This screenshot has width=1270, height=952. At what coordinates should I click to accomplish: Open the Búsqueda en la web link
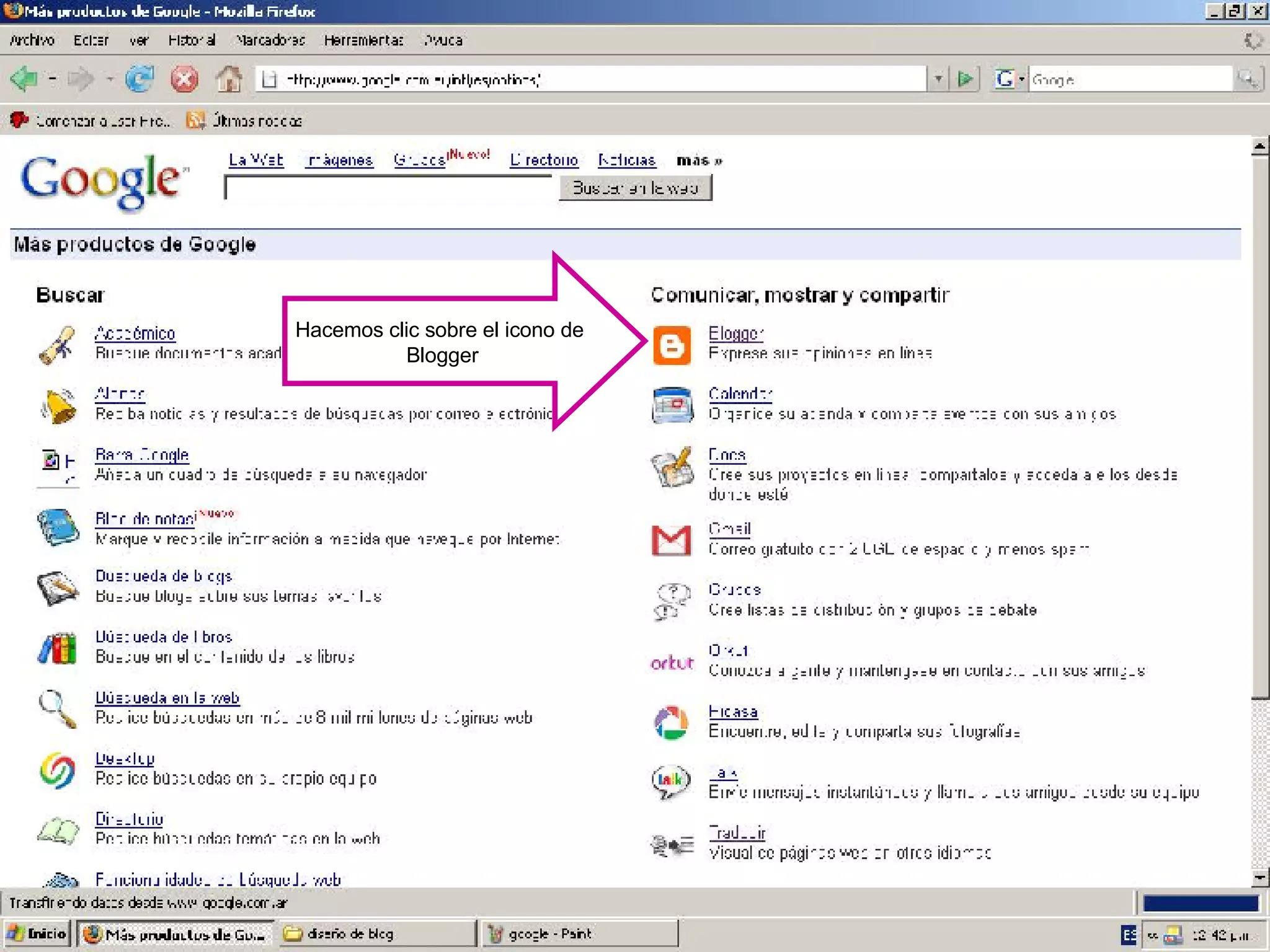[x=167, y=698]
